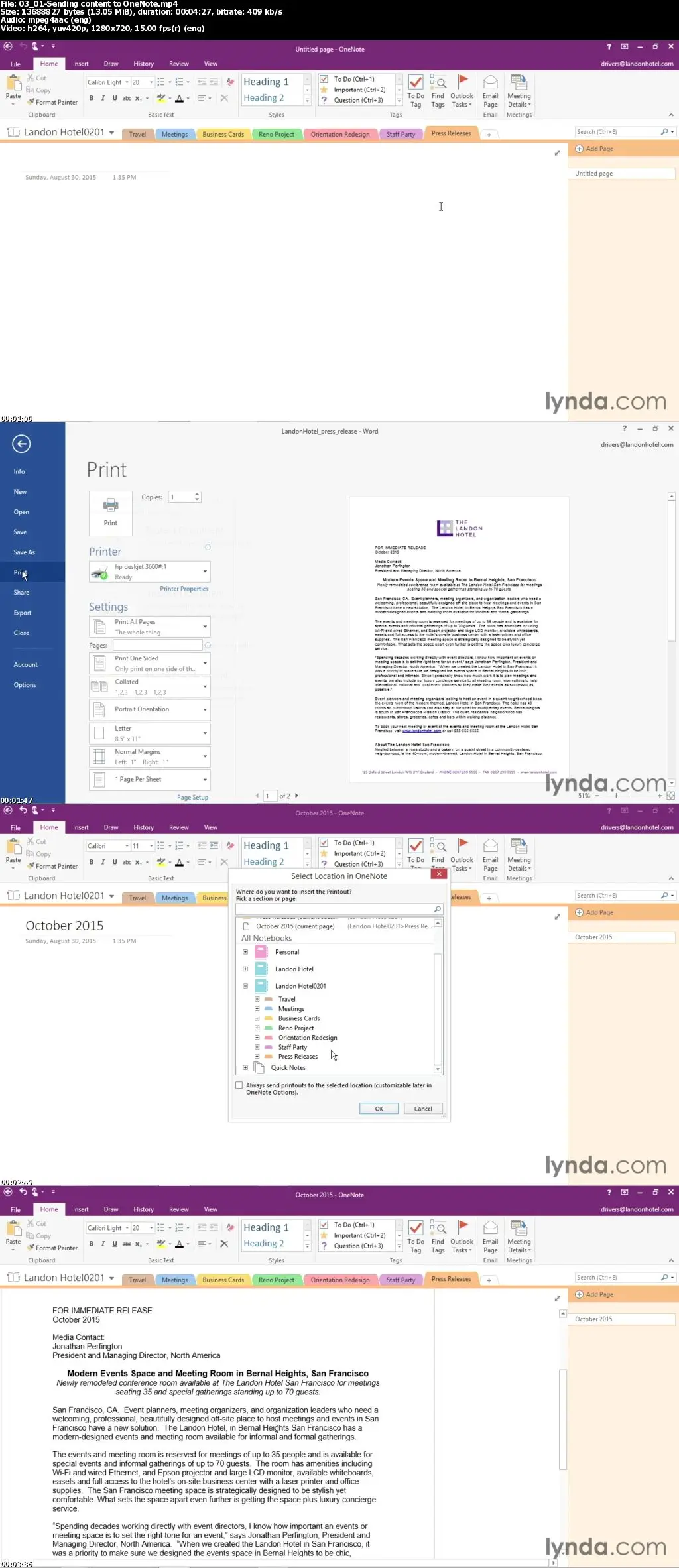The image size is (679, 1568).
Task: Apply highlight color in the Untitled page OneNote window
Action: coord(161,98)
